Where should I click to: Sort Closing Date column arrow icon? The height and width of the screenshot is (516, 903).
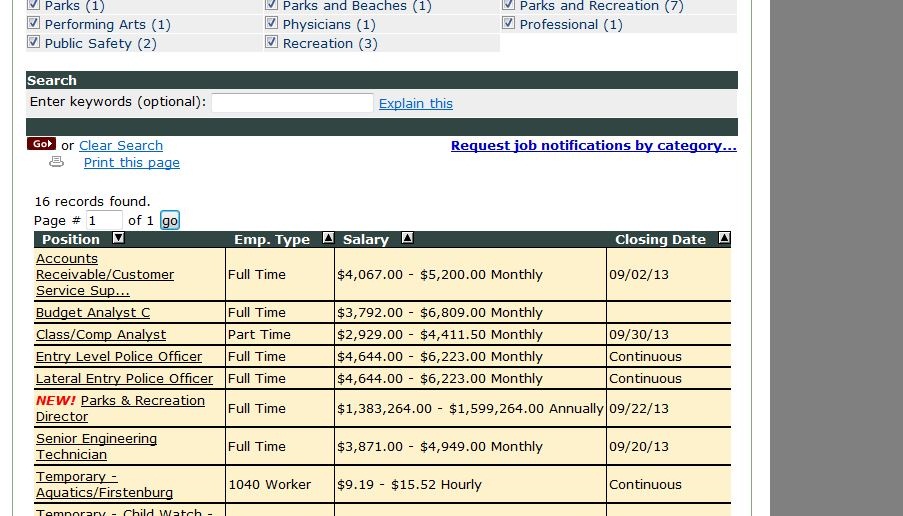[724, 238]
